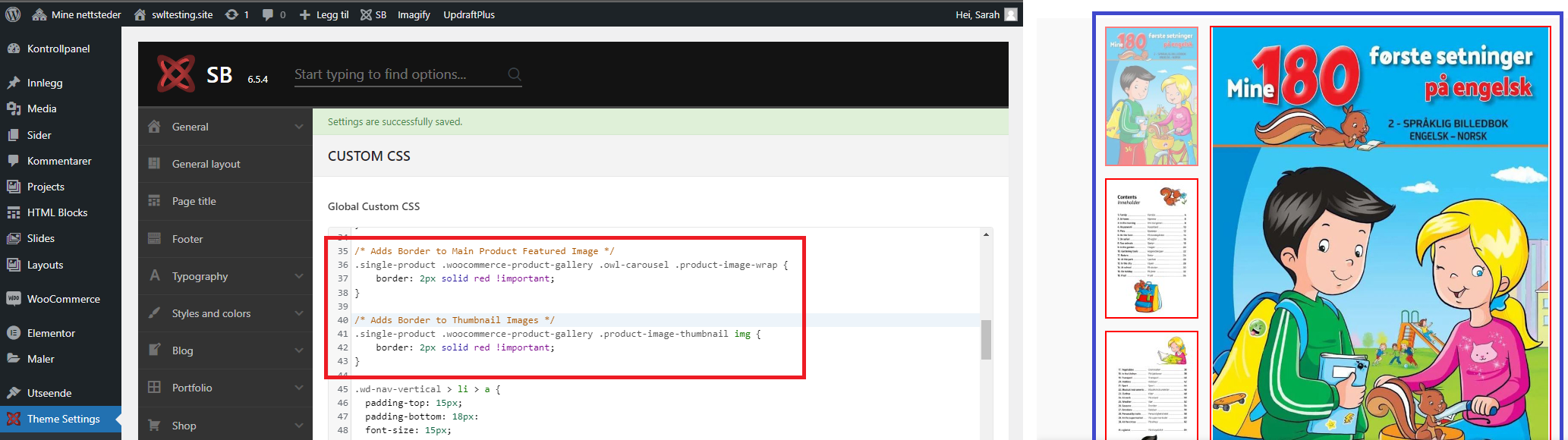The width and height of the screenshot is (1568, 440).
Task: Open Media library icon in sidebar
Action: (x=14, y=108)
